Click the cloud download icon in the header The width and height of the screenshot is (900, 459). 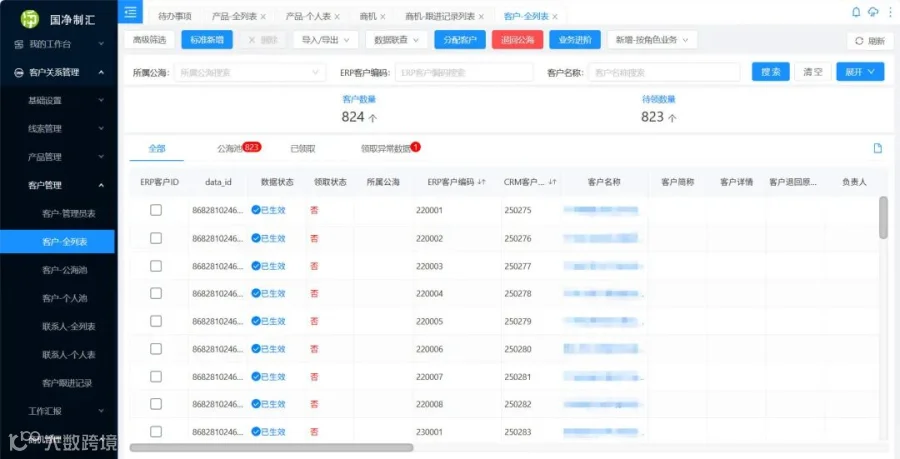coord(873,12)
